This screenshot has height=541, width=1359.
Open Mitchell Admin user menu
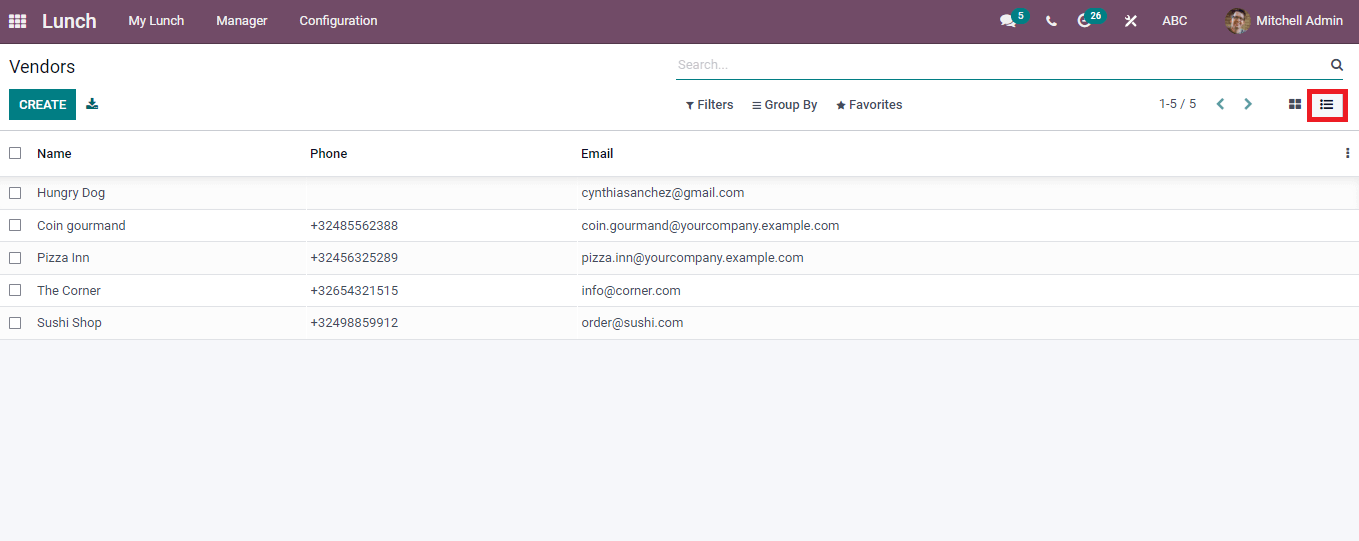click(x=1284, y=21)
